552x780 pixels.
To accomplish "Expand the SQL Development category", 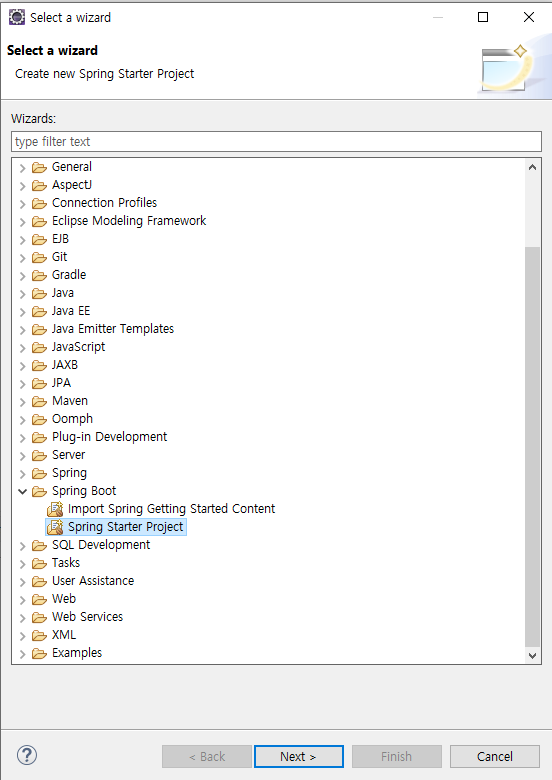I will [22, 546].
